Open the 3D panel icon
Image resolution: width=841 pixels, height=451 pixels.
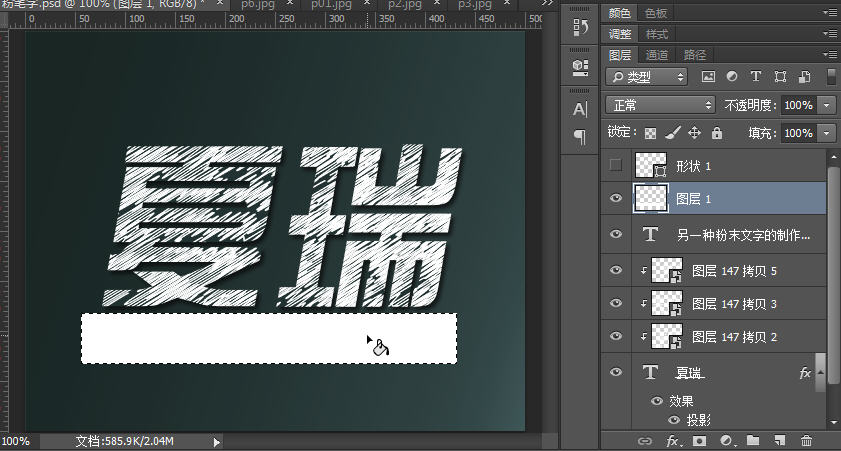pos(580,66)
